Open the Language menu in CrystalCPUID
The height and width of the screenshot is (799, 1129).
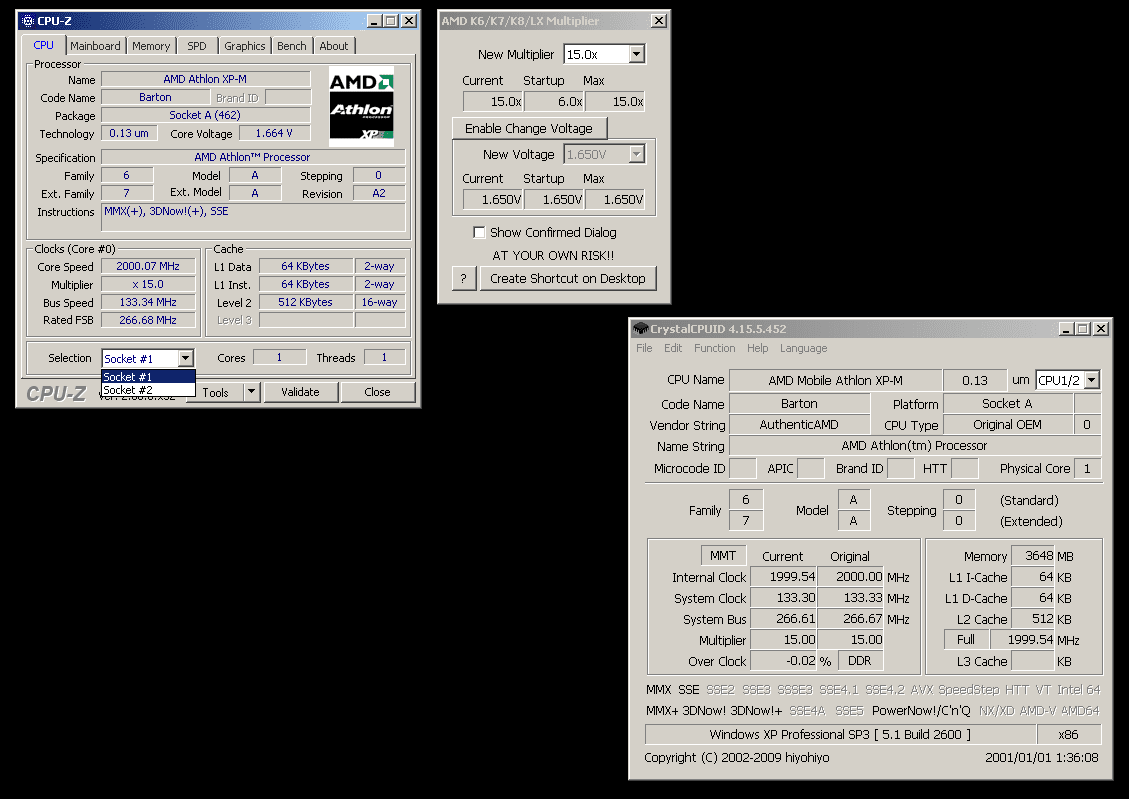(804, 348)
